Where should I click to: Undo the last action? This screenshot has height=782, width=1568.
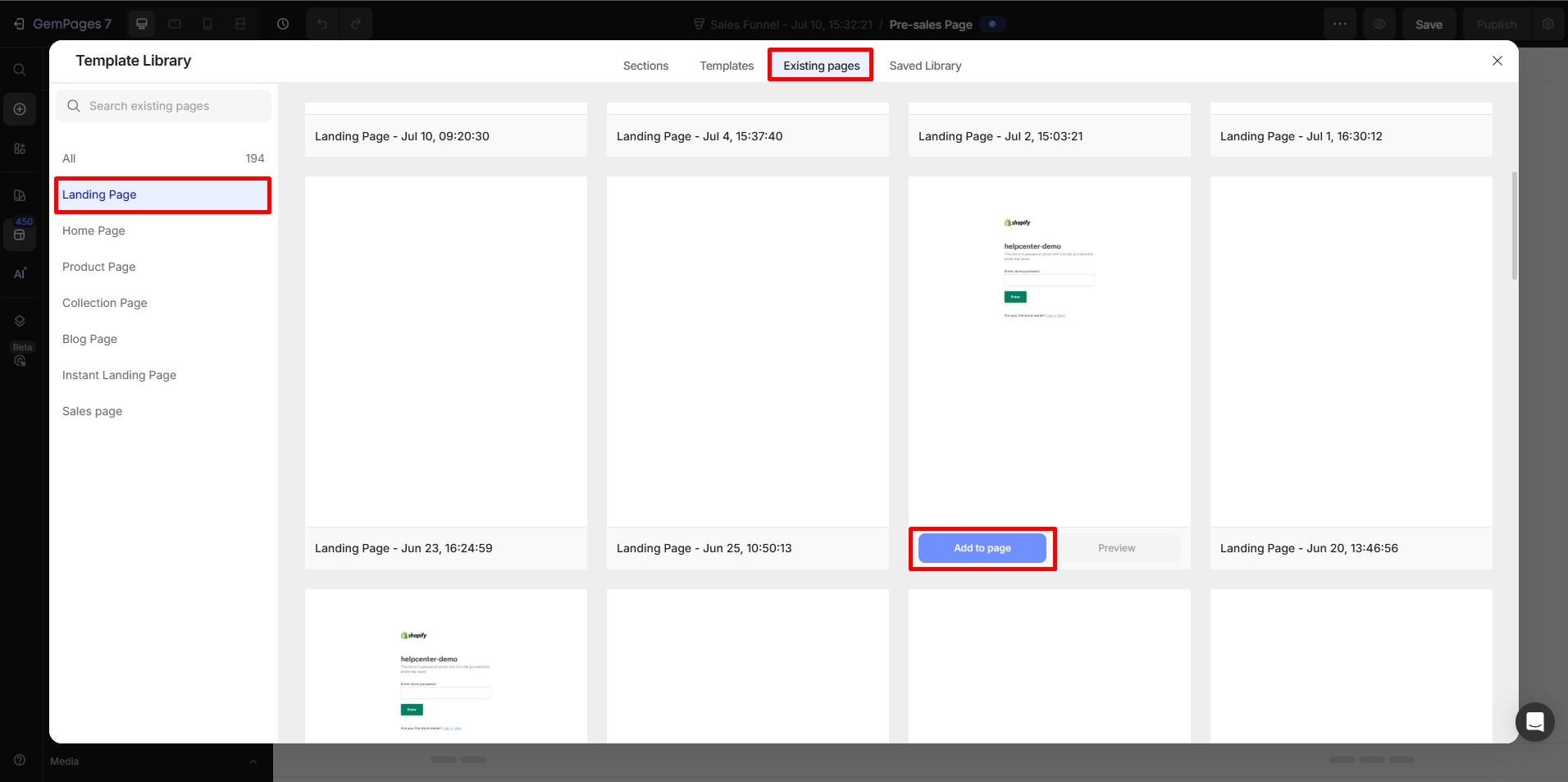[x=321, y=24]
